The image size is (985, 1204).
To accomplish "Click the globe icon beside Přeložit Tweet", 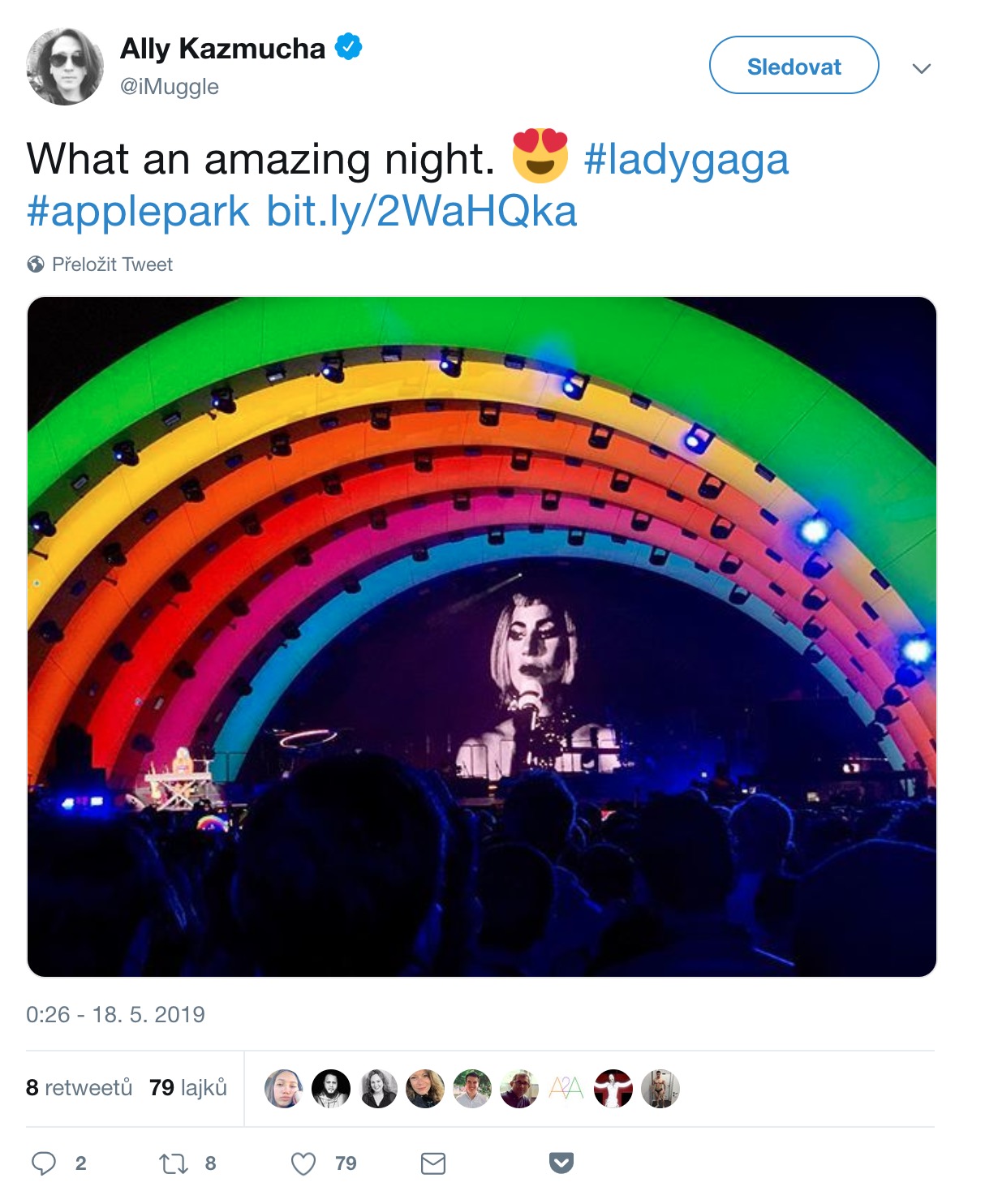I will 35,264.
